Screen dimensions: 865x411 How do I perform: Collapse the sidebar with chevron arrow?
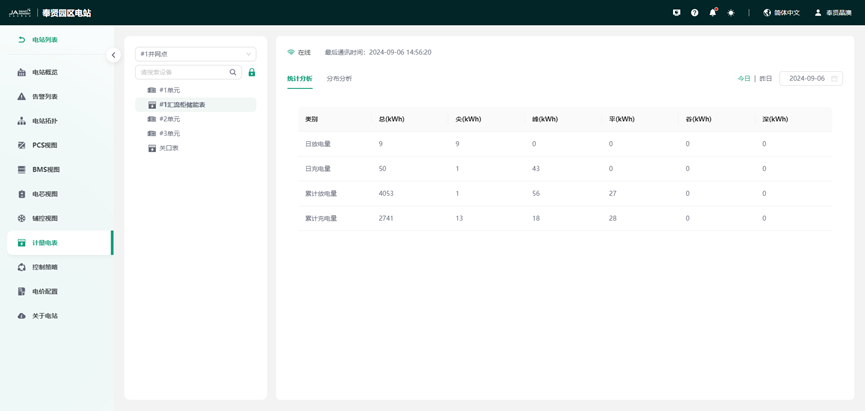[x=113, y=55]
